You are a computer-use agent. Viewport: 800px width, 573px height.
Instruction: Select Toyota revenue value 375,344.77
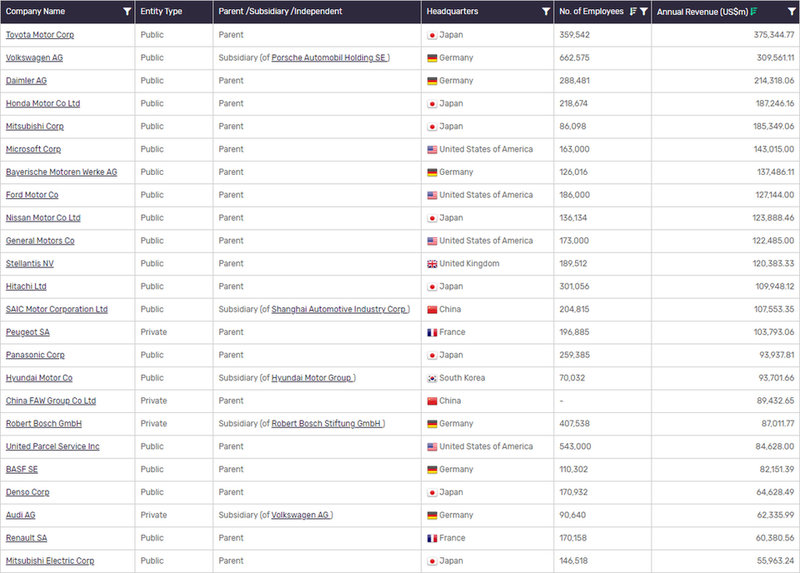773,35
